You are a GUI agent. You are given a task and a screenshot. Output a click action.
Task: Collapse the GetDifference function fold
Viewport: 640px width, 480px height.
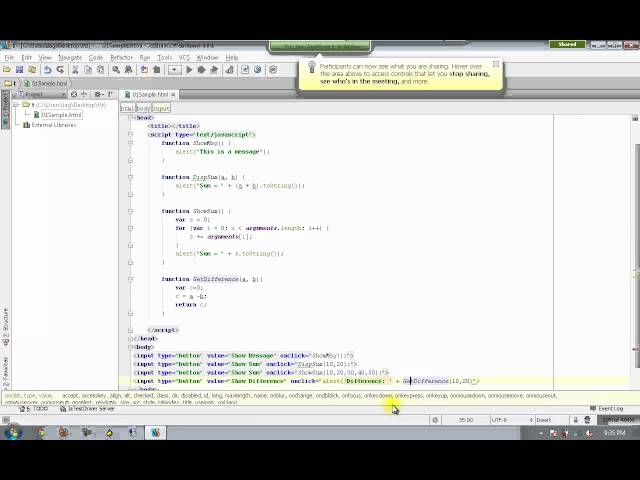tap(131, 279)
